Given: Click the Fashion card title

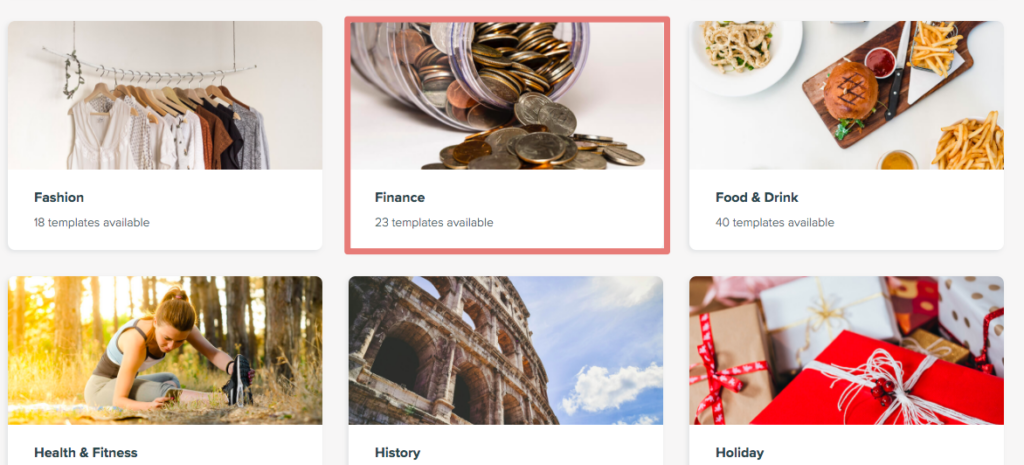Looking at the screenshot, I should coord(59,197).
